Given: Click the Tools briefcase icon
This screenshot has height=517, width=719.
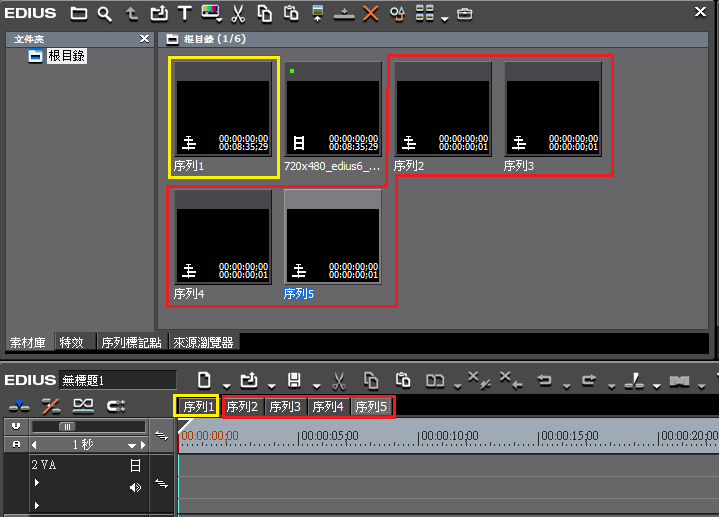Looking at the screenshot, I should (464, 14).
